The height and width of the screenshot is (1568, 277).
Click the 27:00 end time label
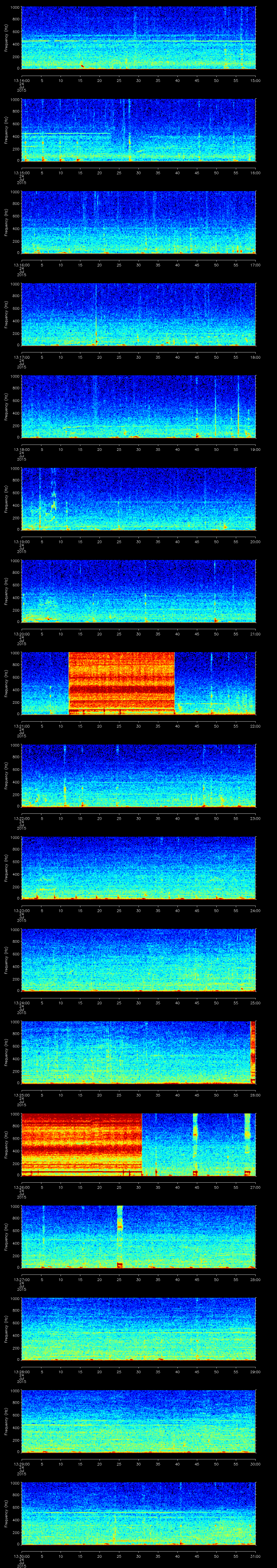point(255,1187)
